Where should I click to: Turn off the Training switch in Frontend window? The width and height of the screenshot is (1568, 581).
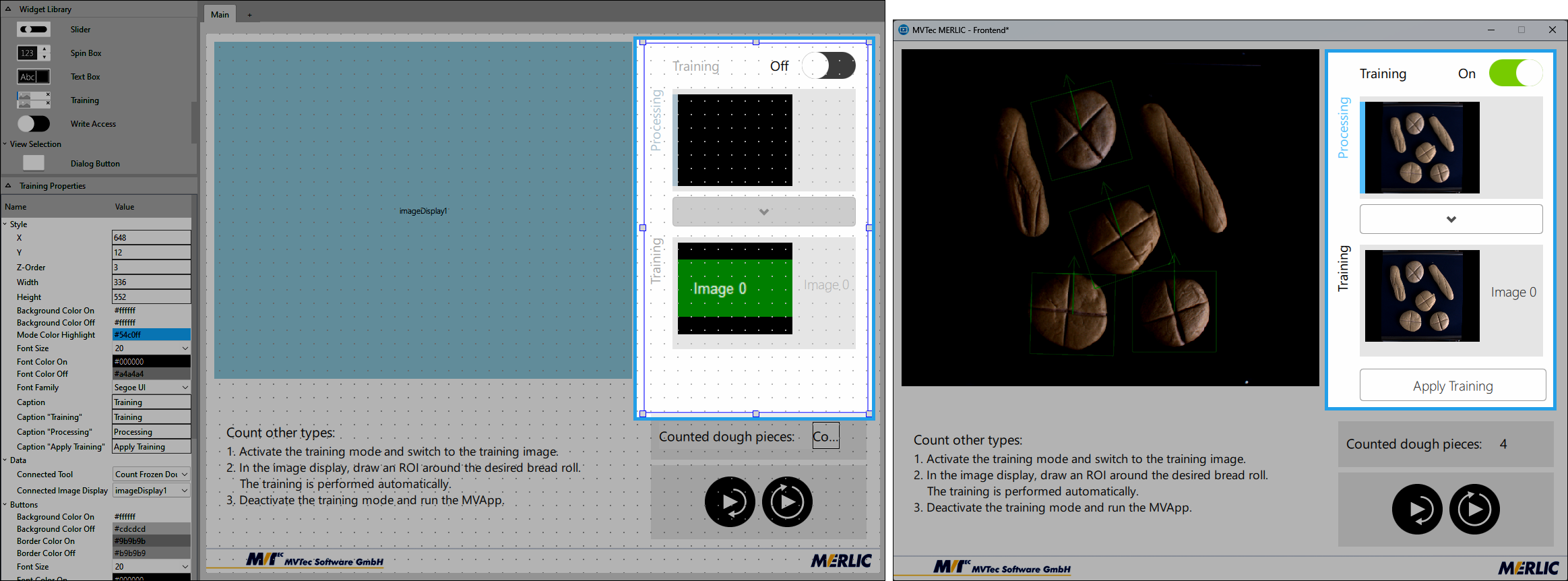point(1516,73)
